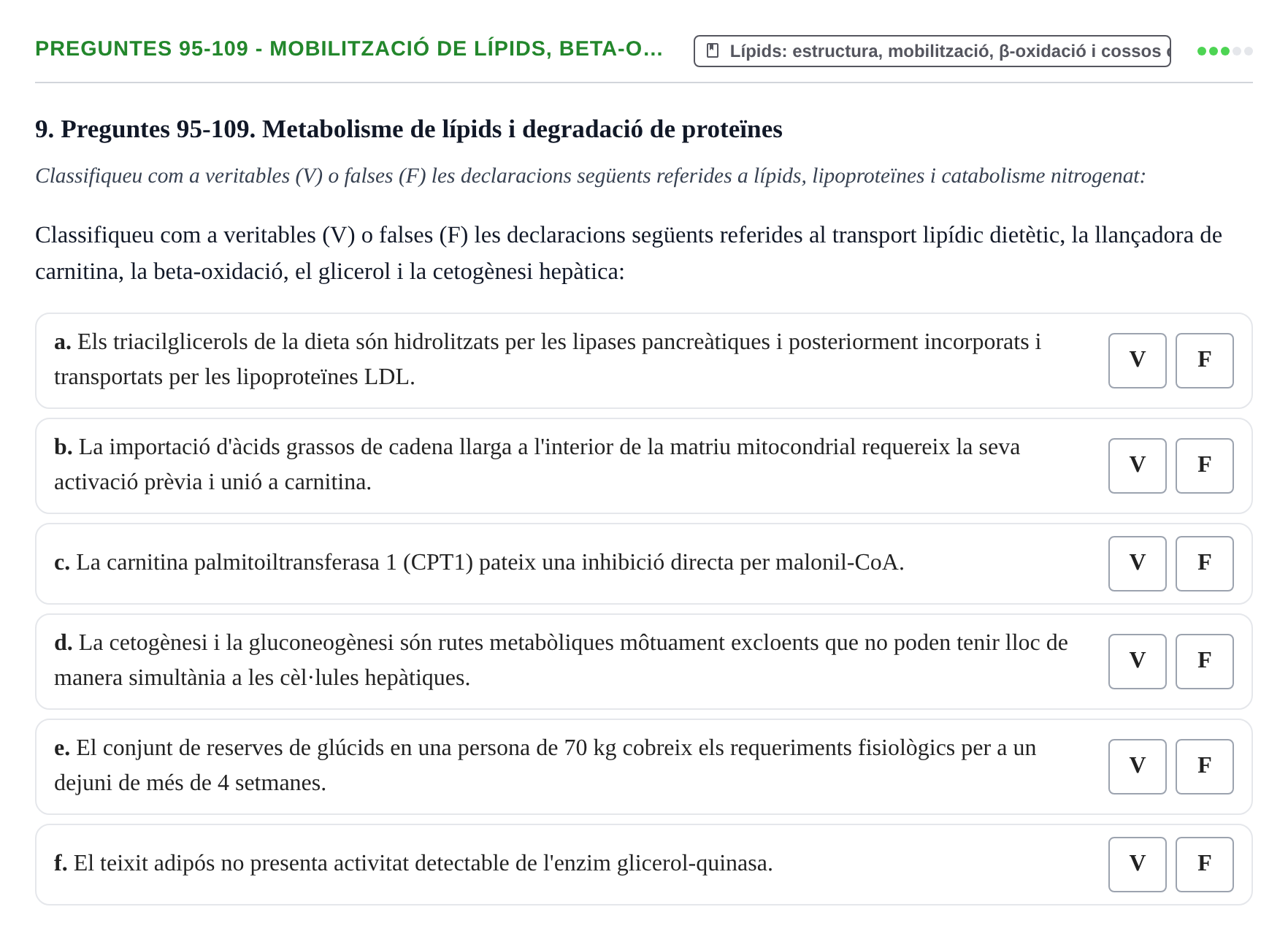The image size is (1288, 942).
Task: Click statement a text about lipoproteïnes LDL
Action: click(x=548, y=359)
